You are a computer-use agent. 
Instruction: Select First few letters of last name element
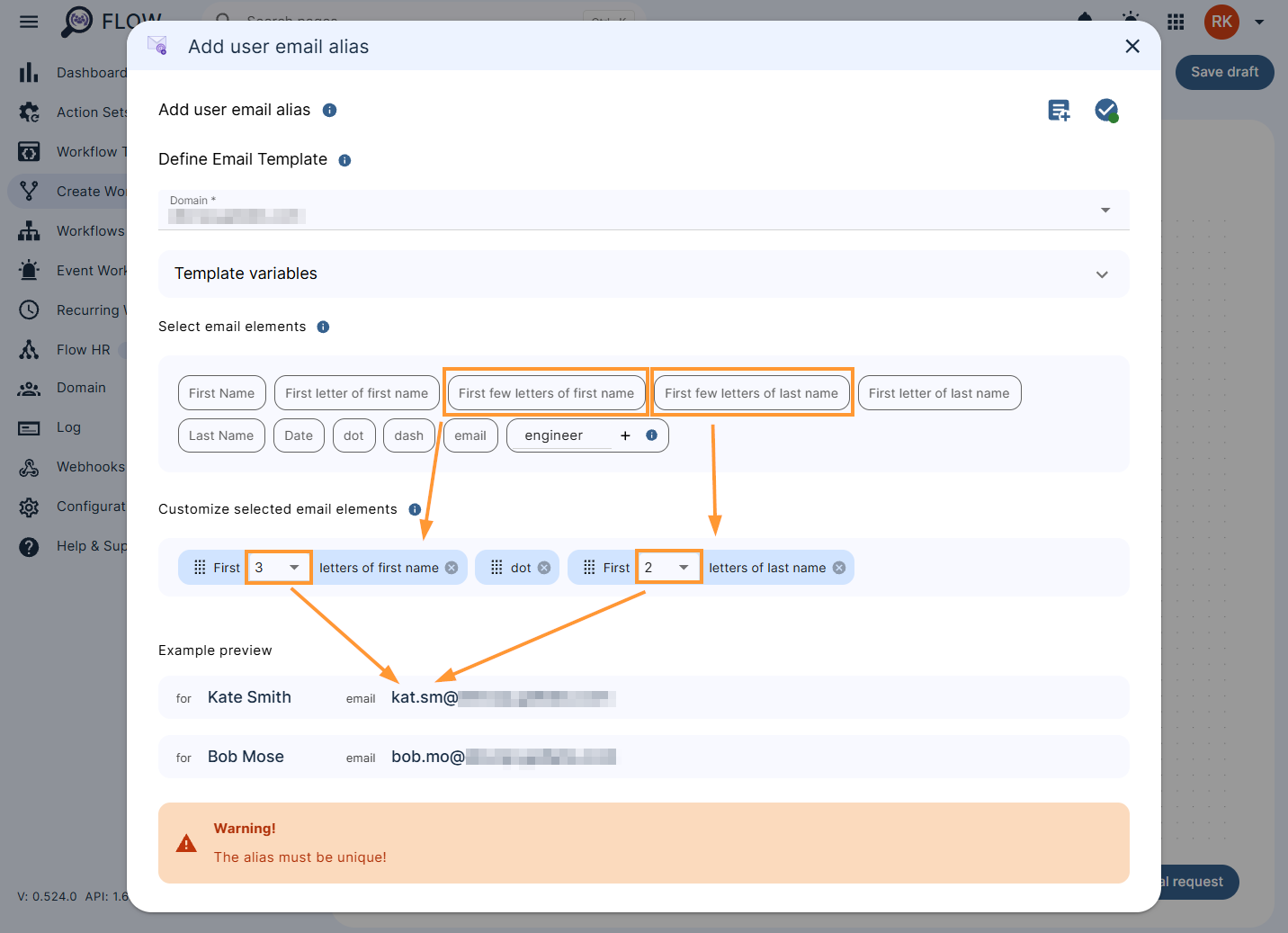752,393
